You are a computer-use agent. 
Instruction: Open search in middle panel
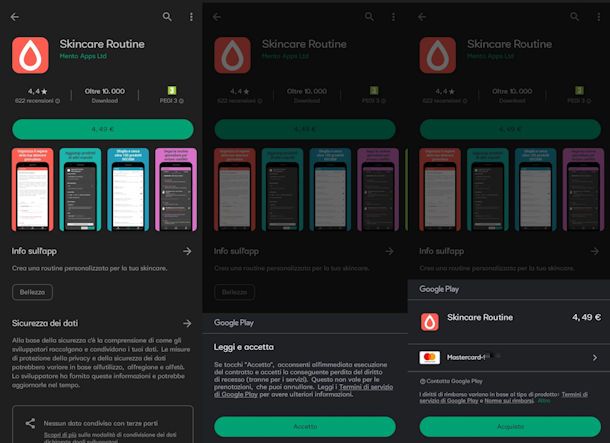(369, 17)
